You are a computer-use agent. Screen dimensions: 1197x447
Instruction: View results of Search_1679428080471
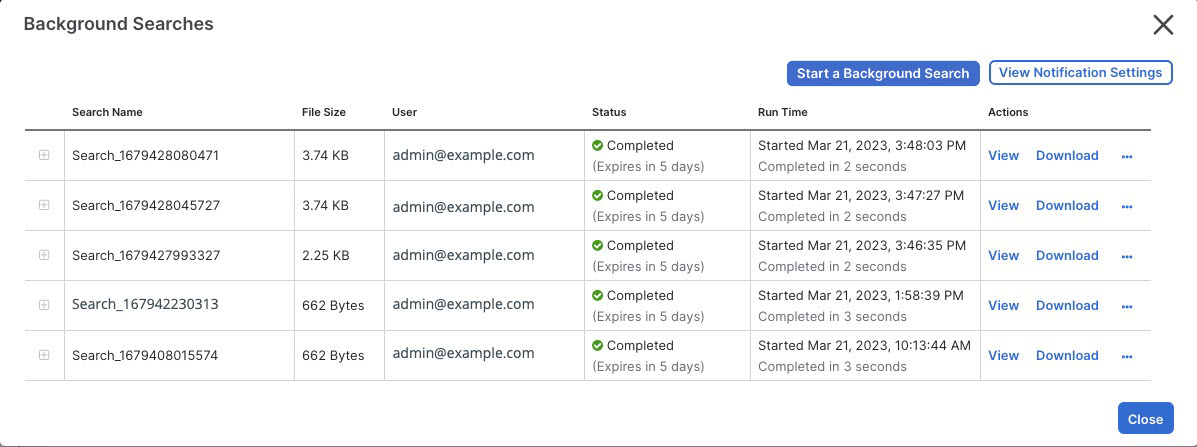coord(1003,155)
